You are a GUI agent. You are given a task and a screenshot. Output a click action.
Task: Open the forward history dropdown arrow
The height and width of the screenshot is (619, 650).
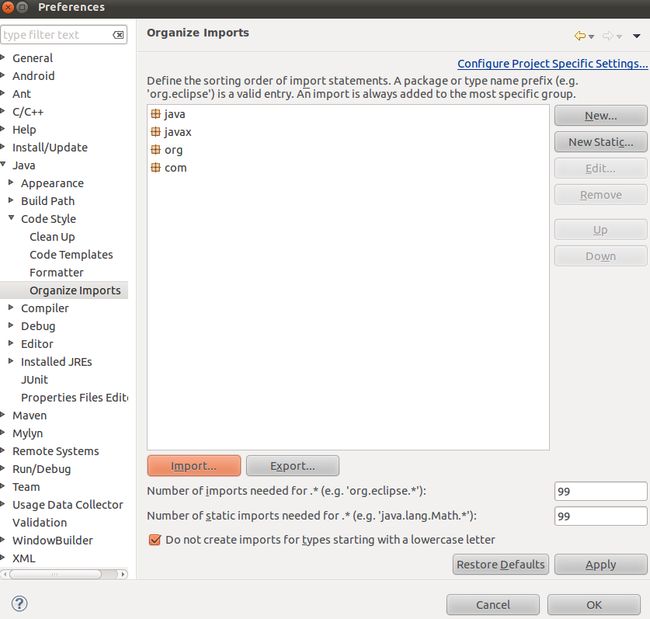click(619, 37)
